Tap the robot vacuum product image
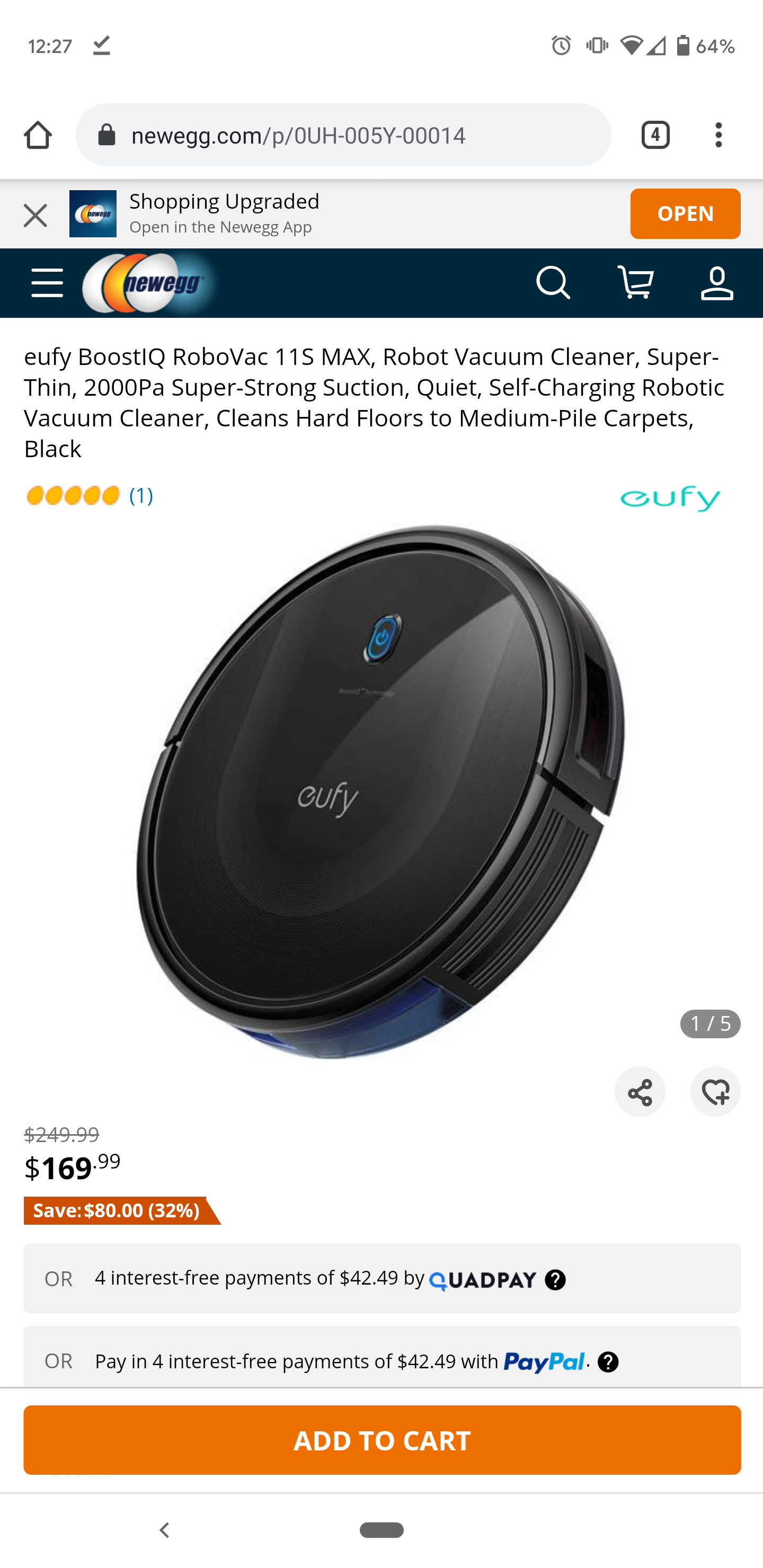This screenshot has width=763, height=1568. click(x=380, y=791)
